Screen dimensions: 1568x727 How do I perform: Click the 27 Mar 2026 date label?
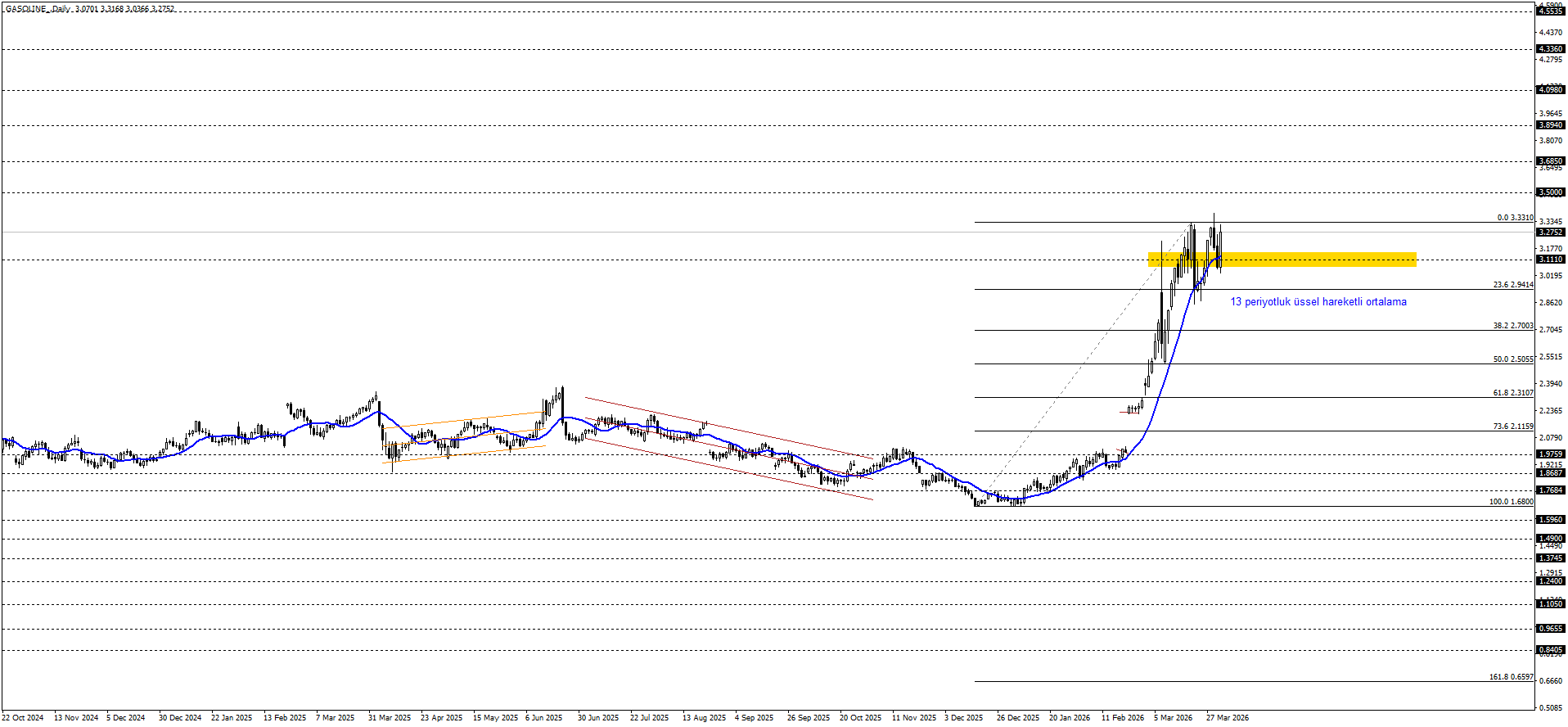[x=1227, y=718]
